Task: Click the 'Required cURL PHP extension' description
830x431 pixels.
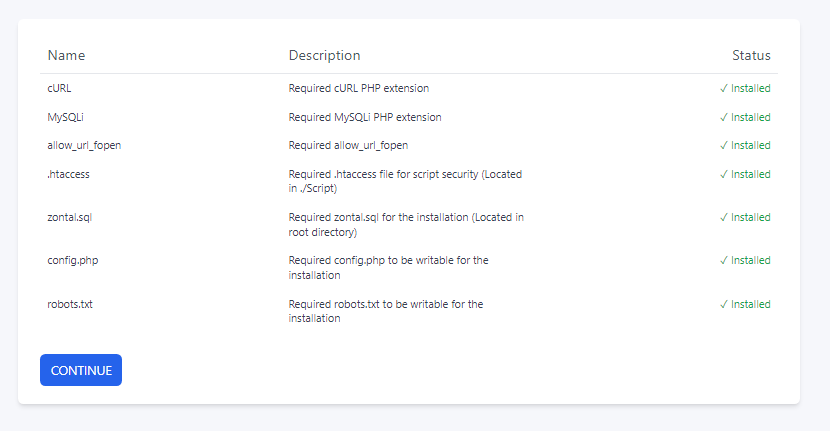Action: click(x=359, y=88)
